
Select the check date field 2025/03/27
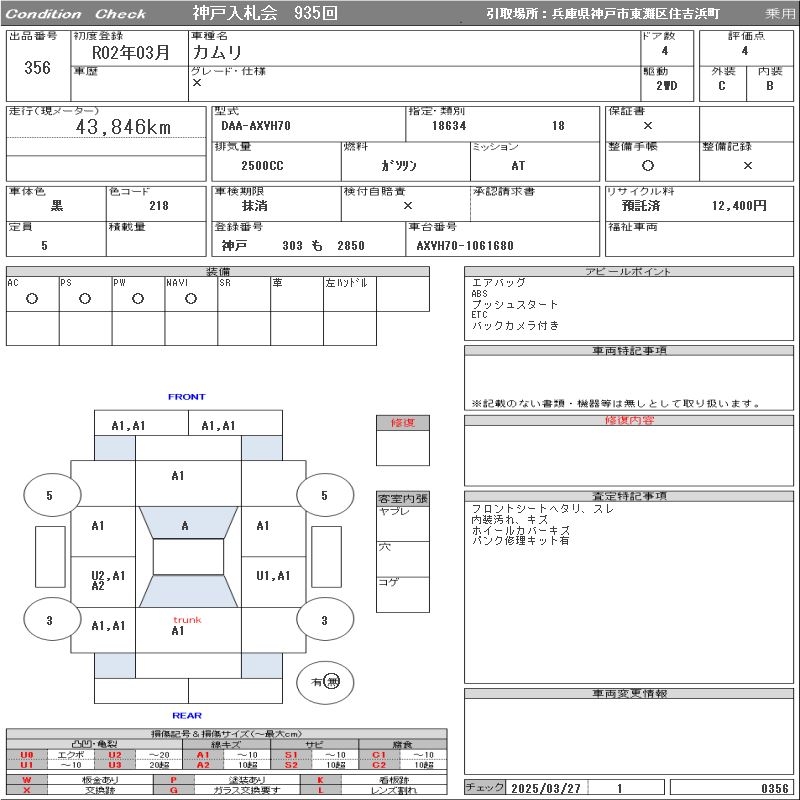point(545,788)
